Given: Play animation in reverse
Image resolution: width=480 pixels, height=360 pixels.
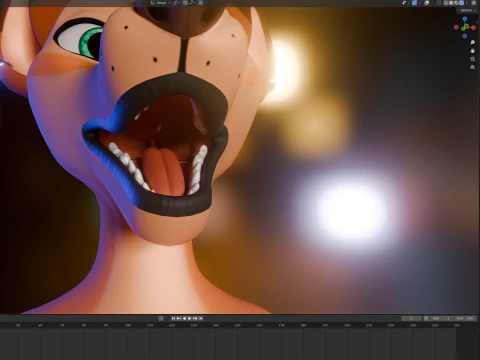Looking at the screenshot, I should click(x=184, y=318).
